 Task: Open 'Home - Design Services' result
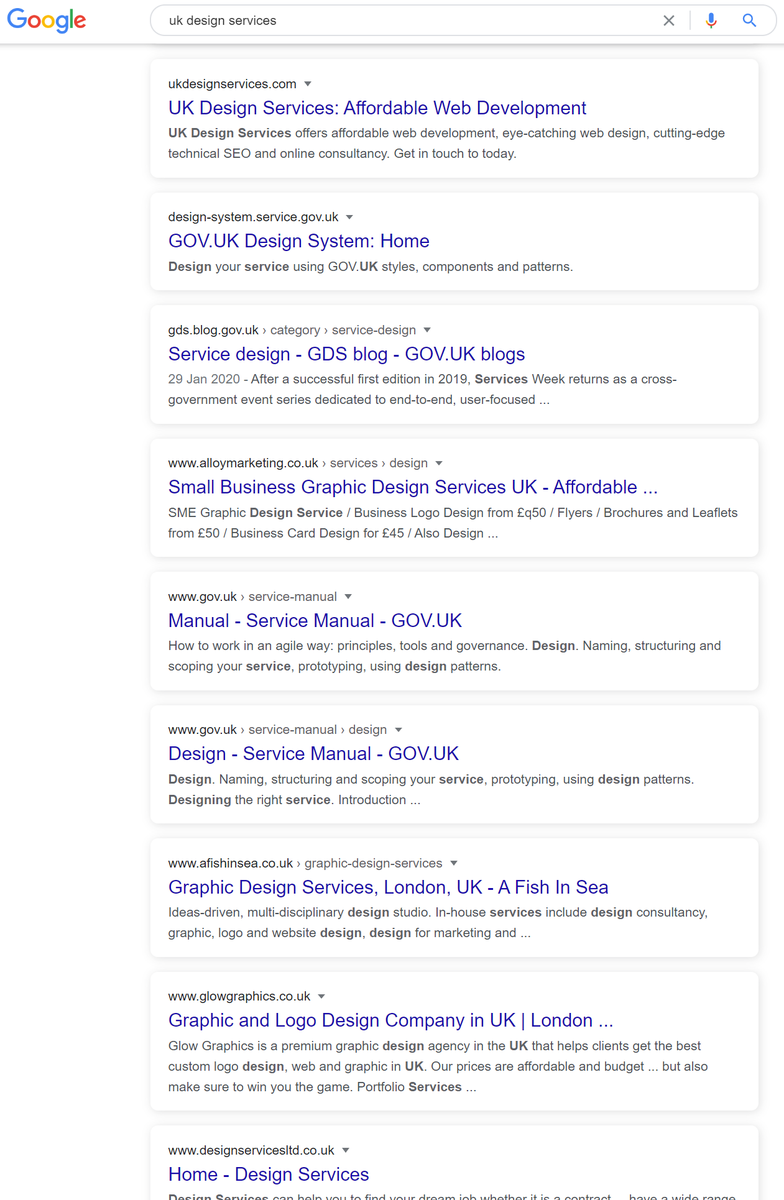click(269, 1174)
